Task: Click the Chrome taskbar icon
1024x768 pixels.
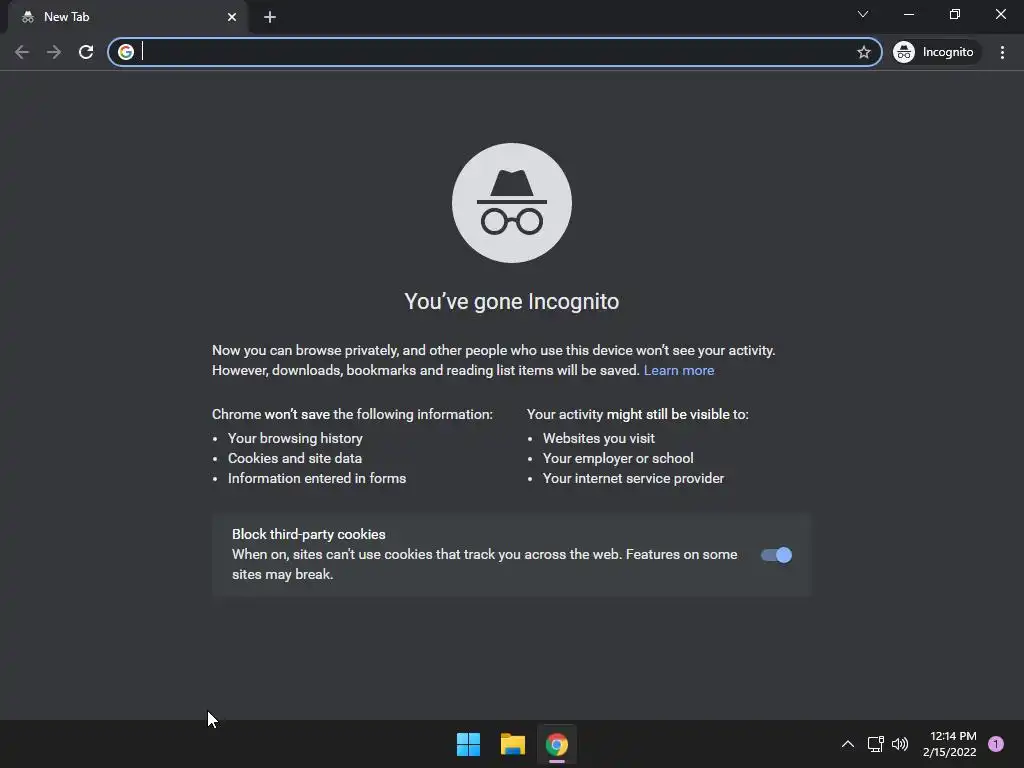Action: click(557, 744)
